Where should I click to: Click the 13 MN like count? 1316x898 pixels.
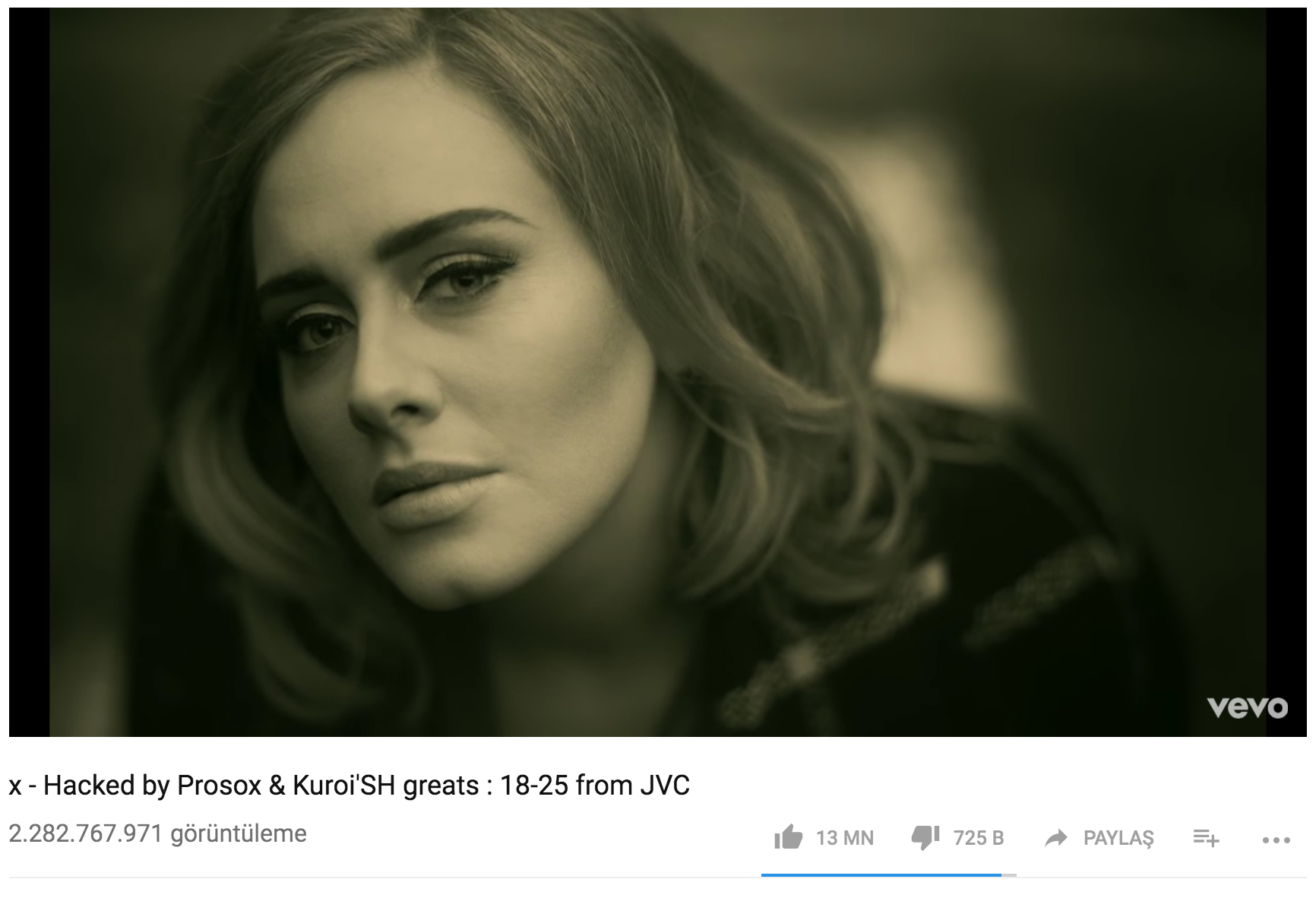point(845,838)
